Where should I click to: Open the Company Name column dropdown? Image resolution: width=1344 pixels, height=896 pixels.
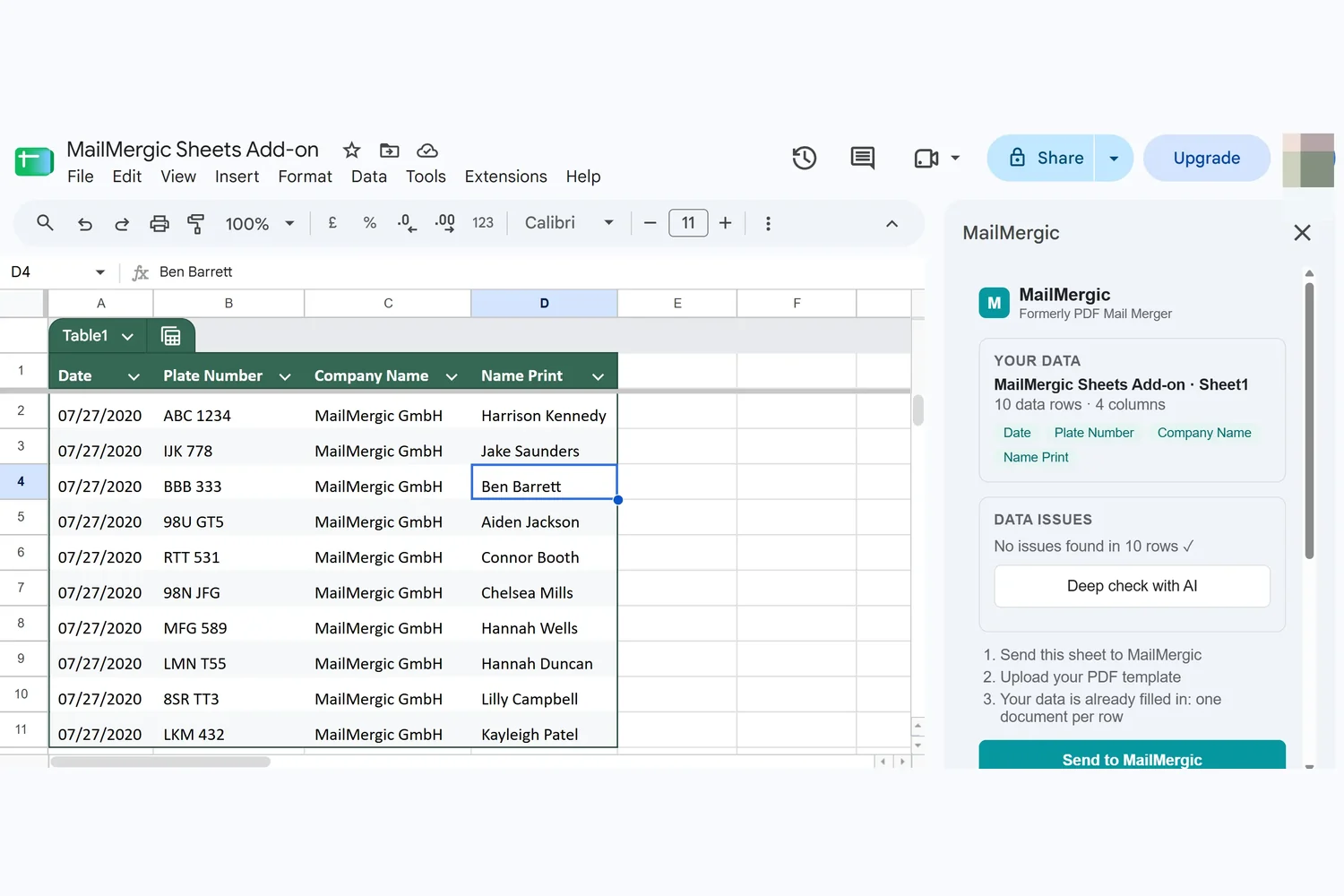click(452, 377)
